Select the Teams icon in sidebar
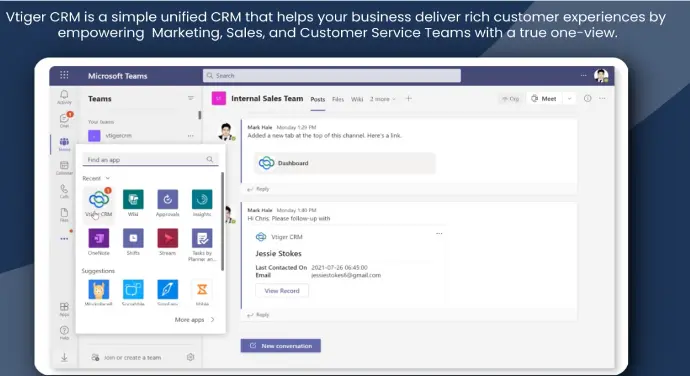This screenshot has height=376, width=690. click(64, 144)
